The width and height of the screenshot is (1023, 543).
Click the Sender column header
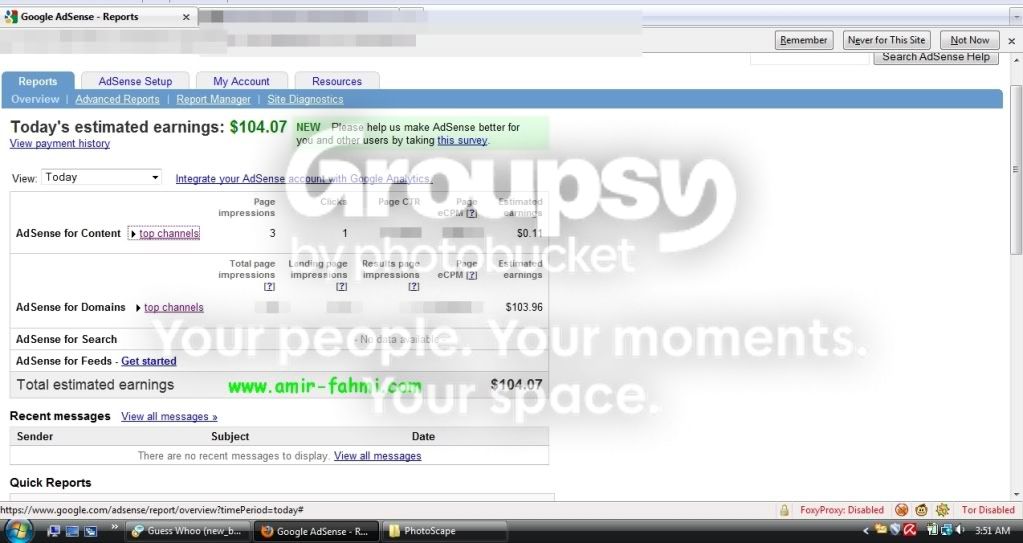[x=35, y=436]
